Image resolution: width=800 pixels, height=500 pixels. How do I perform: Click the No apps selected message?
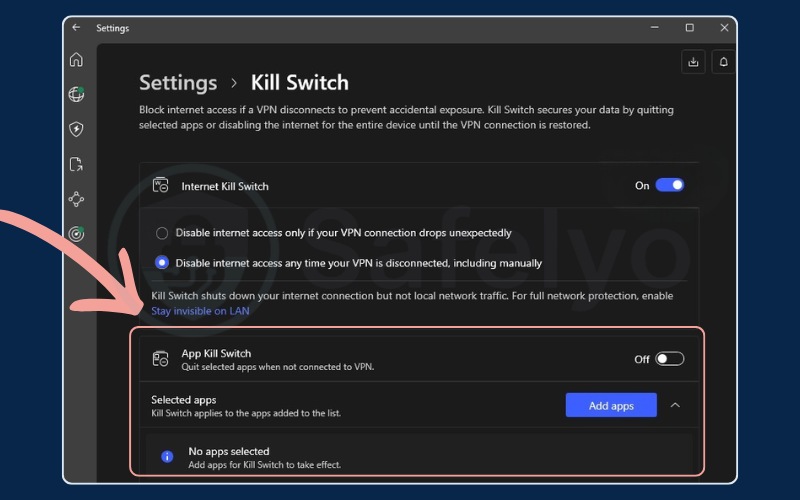click(x=229, y=451)
